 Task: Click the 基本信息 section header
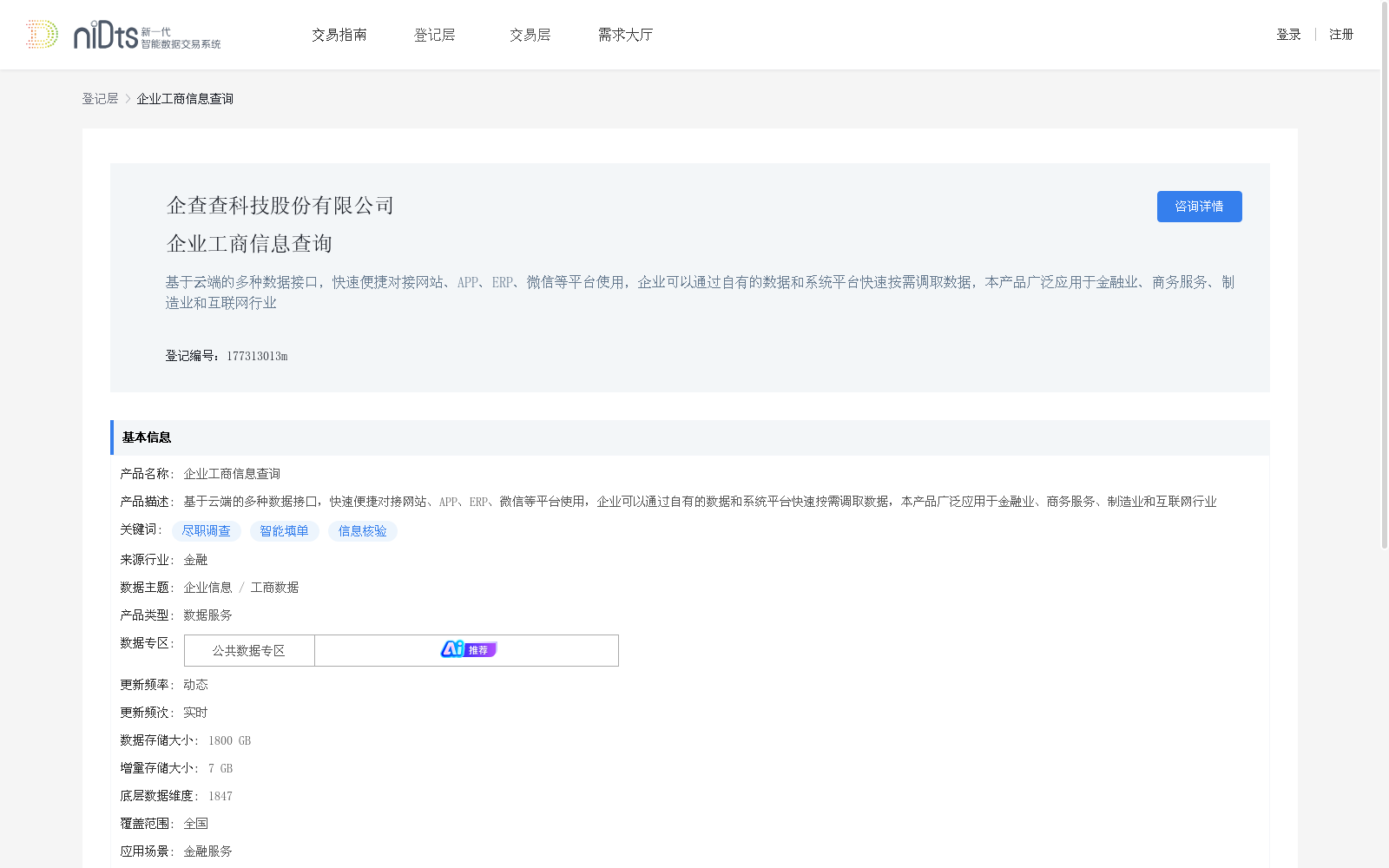click(689, 437)
